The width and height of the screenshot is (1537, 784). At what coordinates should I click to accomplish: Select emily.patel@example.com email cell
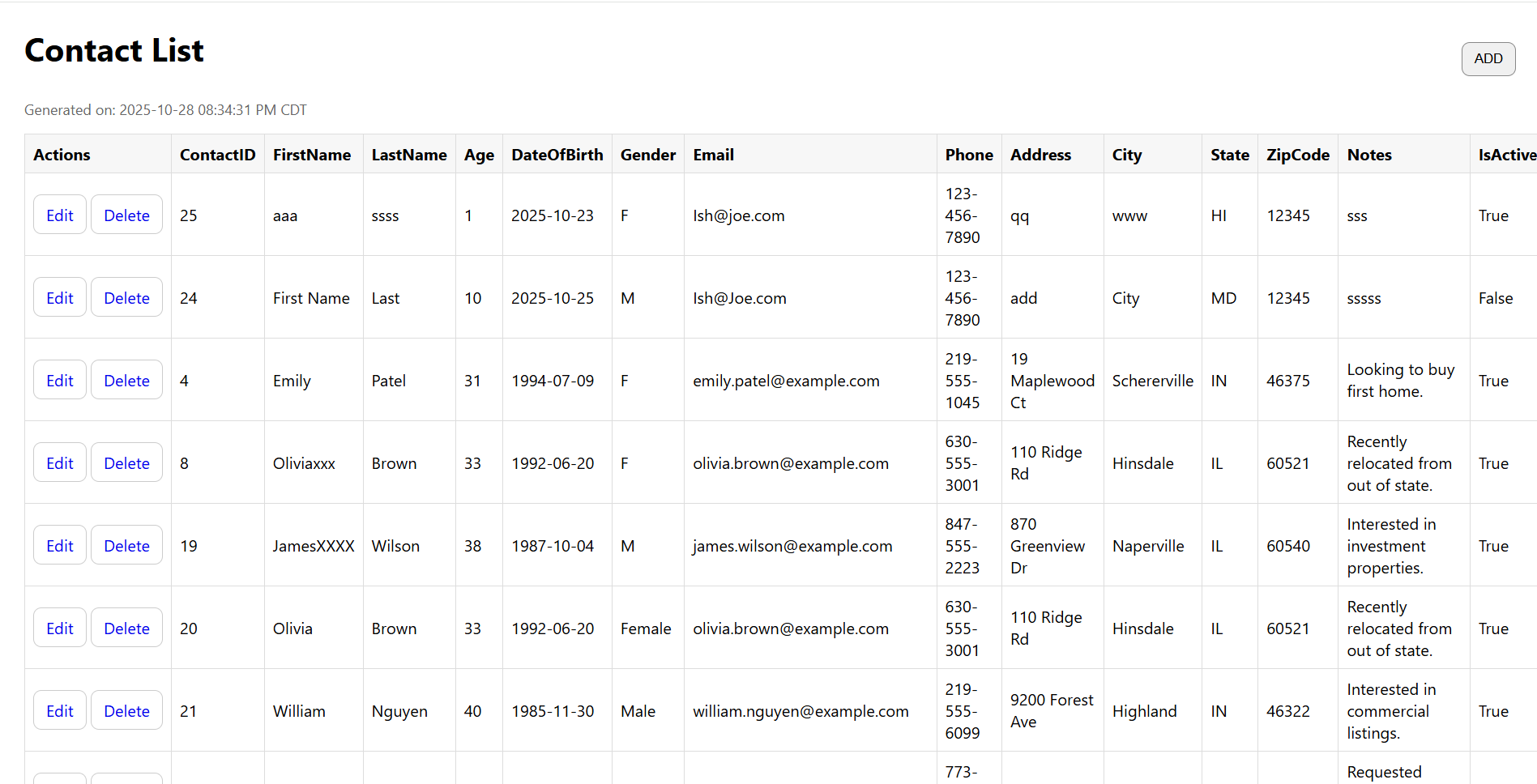[x=786, y=380]
